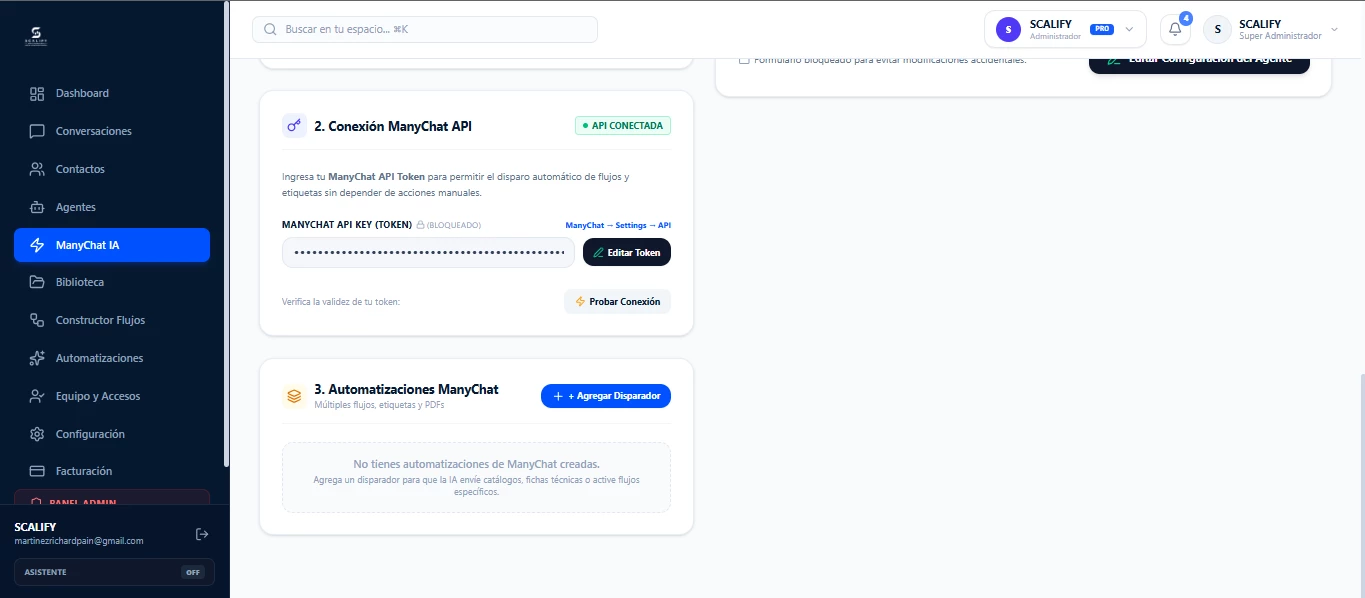
Task: Click the Agregar Disparador button
Action: [606, 397]
